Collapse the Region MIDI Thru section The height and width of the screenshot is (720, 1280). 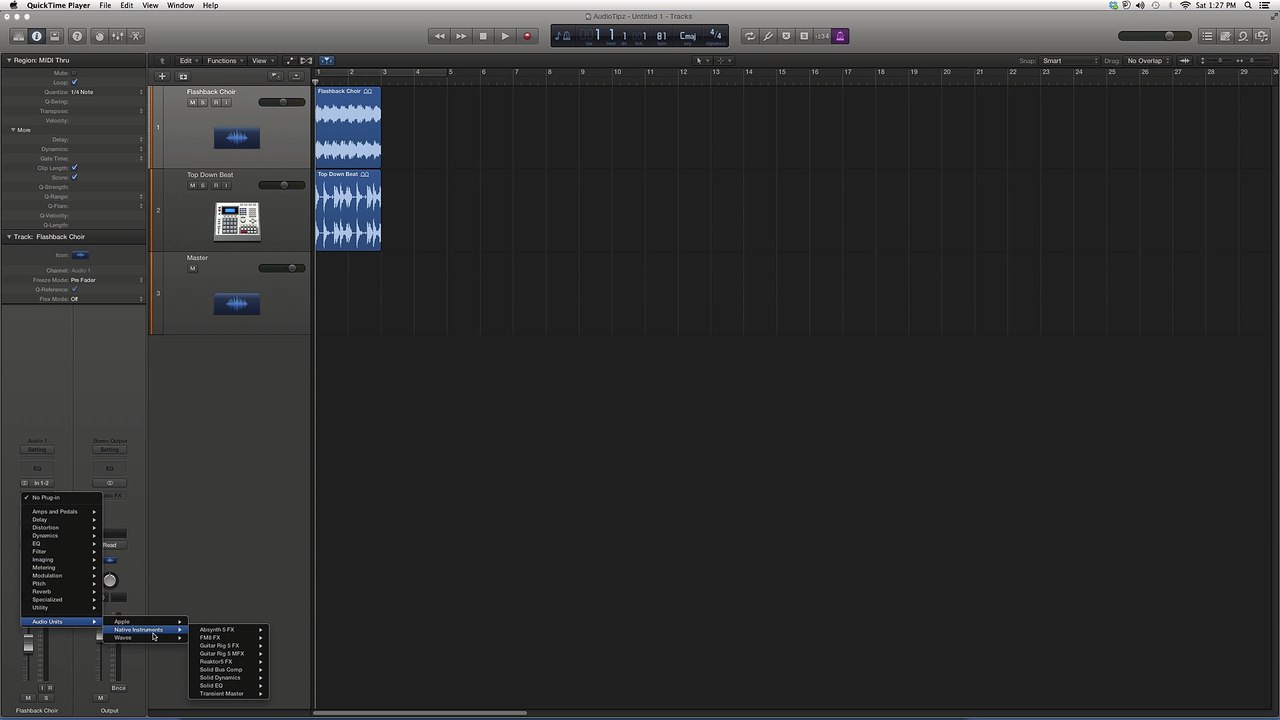point(9,60)
